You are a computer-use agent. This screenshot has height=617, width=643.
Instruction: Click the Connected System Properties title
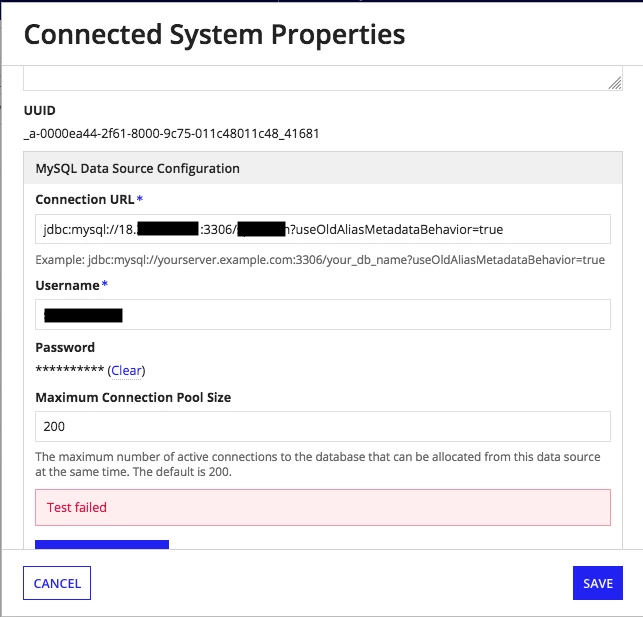tap(214, 34)
